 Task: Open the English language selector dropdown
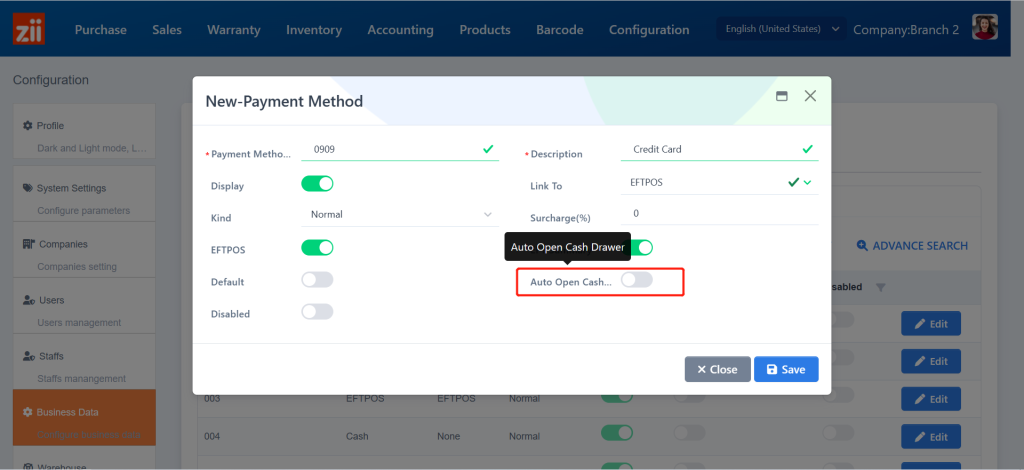coord(782,29)
